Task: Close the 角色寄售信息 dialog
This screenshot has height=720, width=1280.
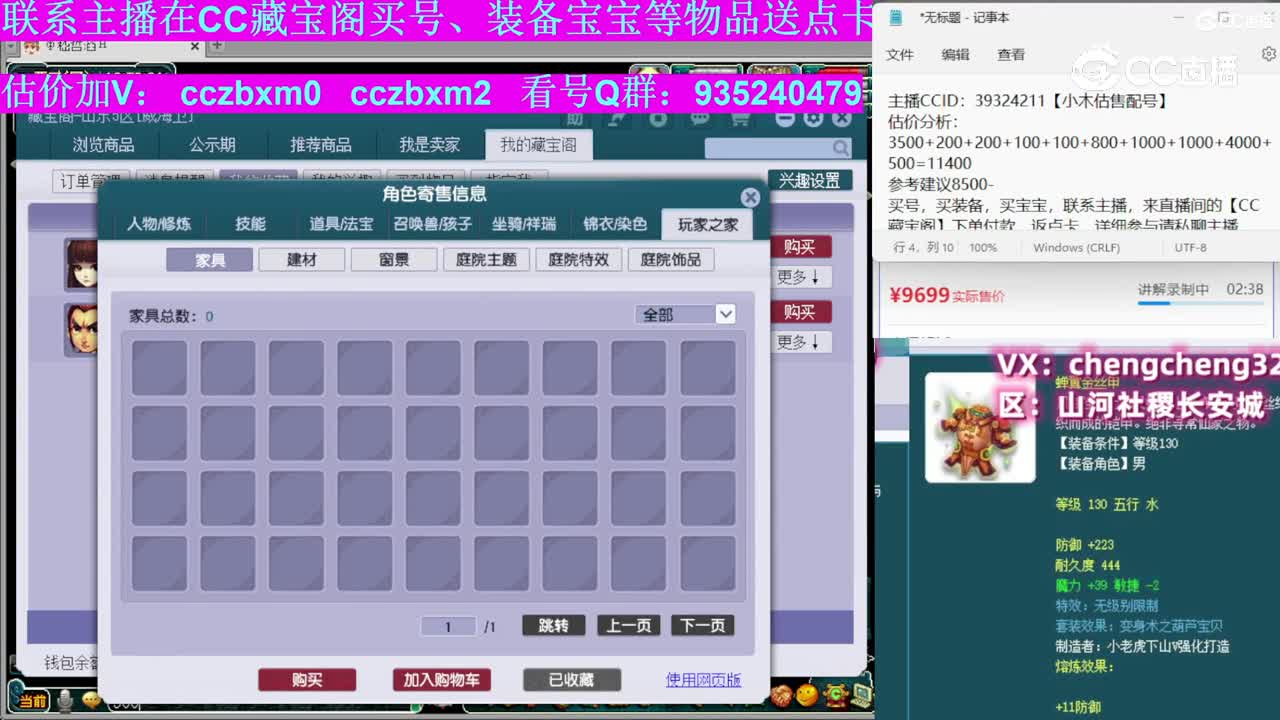Action: [x=750, y=197]
